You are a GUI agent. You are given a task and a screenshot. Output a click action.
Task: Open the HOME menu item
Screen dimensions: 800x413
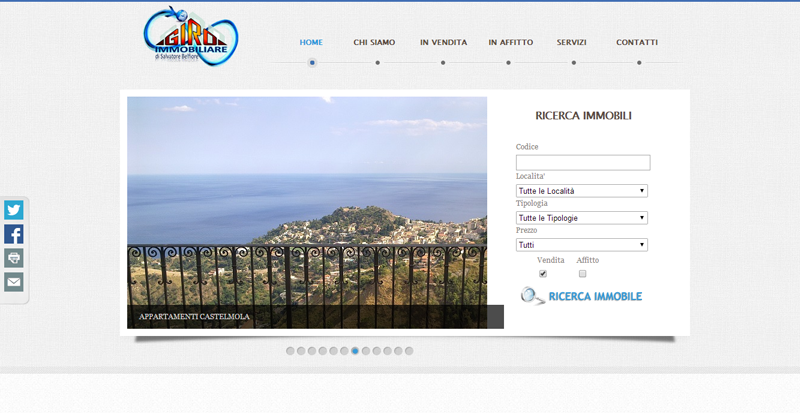311,42
